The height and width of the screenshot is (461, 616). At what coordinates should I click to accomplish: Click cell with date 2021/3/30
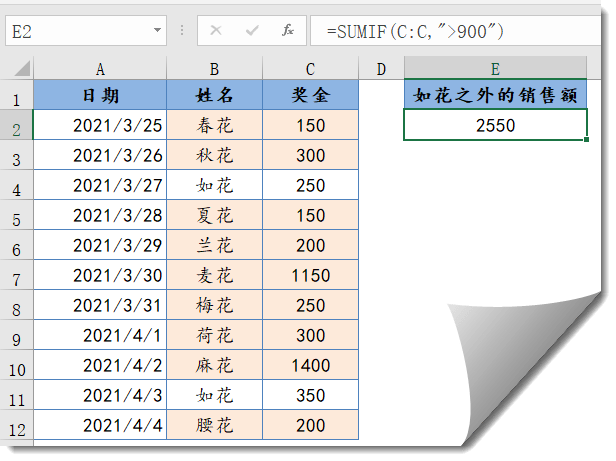coord(100,276)
